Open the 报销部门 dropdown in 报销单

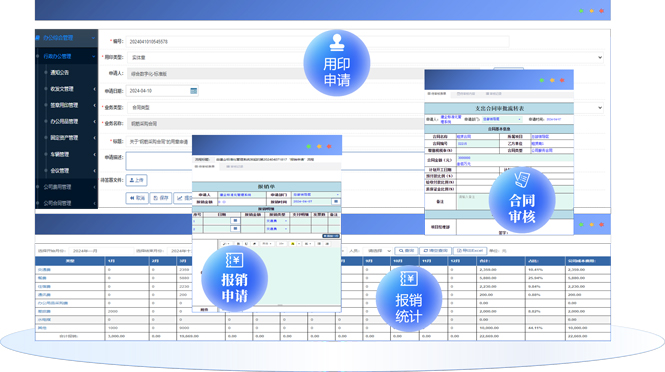(x=316, y=195)
